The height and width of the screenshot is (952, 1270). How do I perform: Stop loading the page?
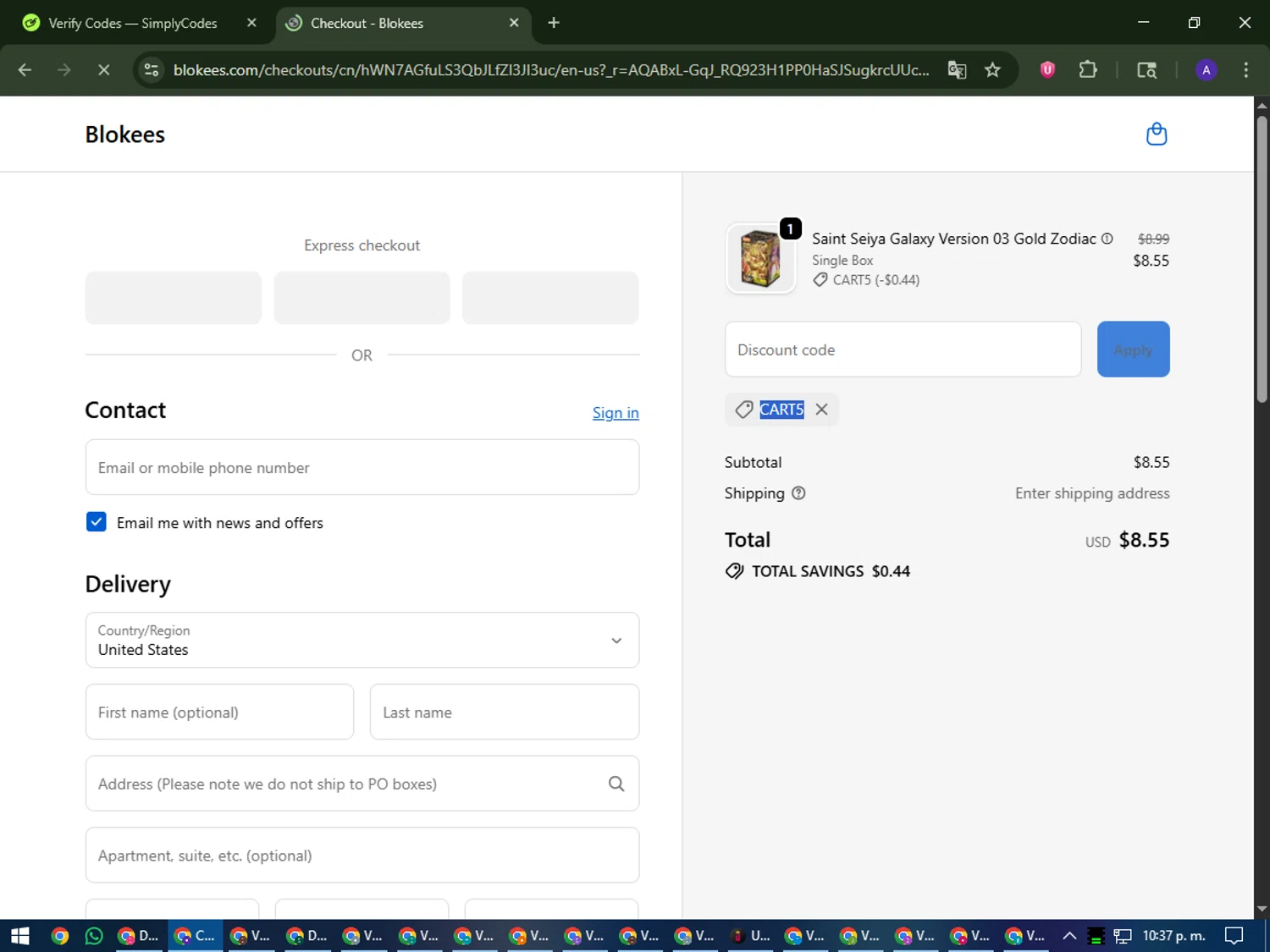coord(104,70)
